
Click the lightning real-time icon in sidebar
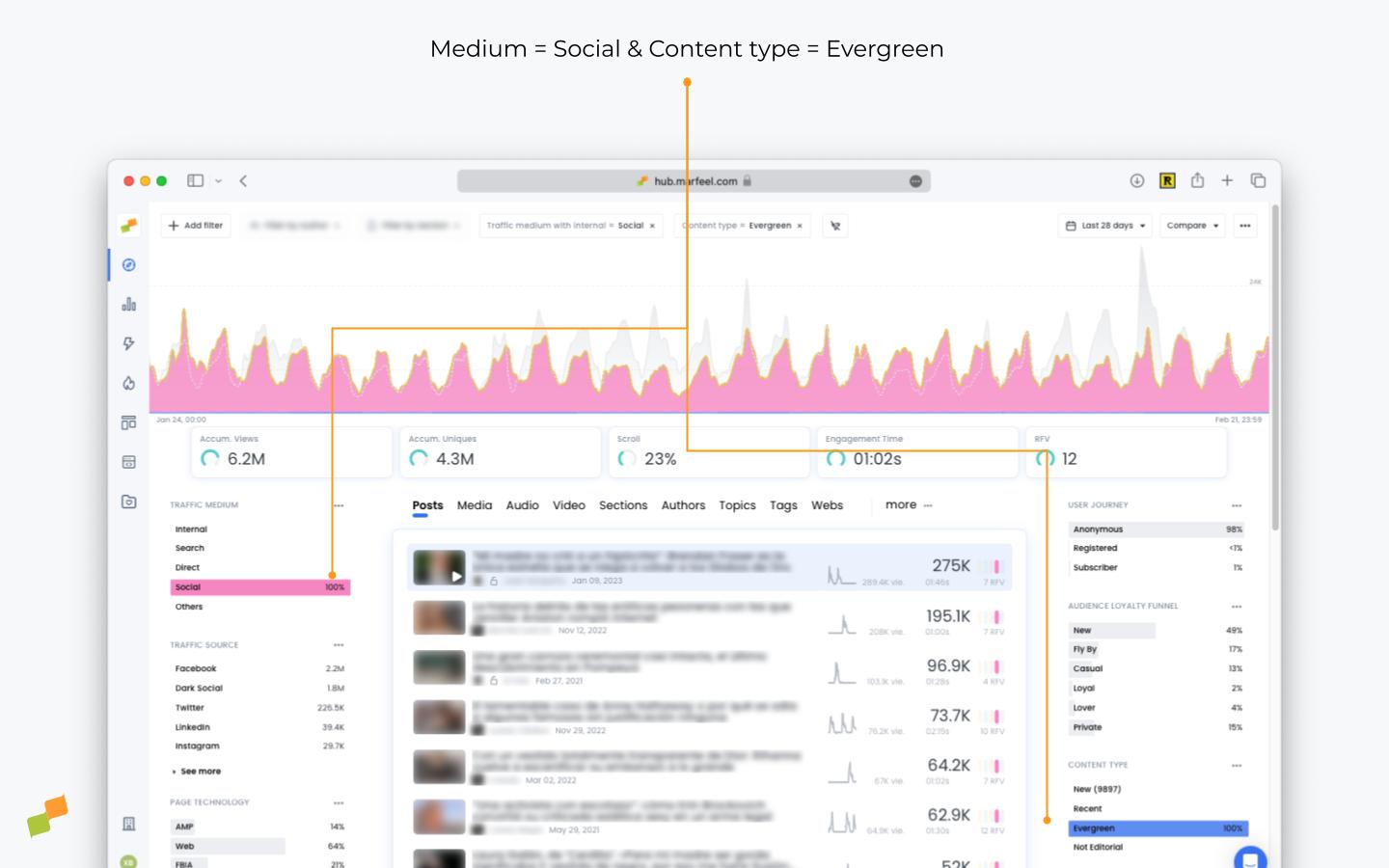click(x=128, y=343)
